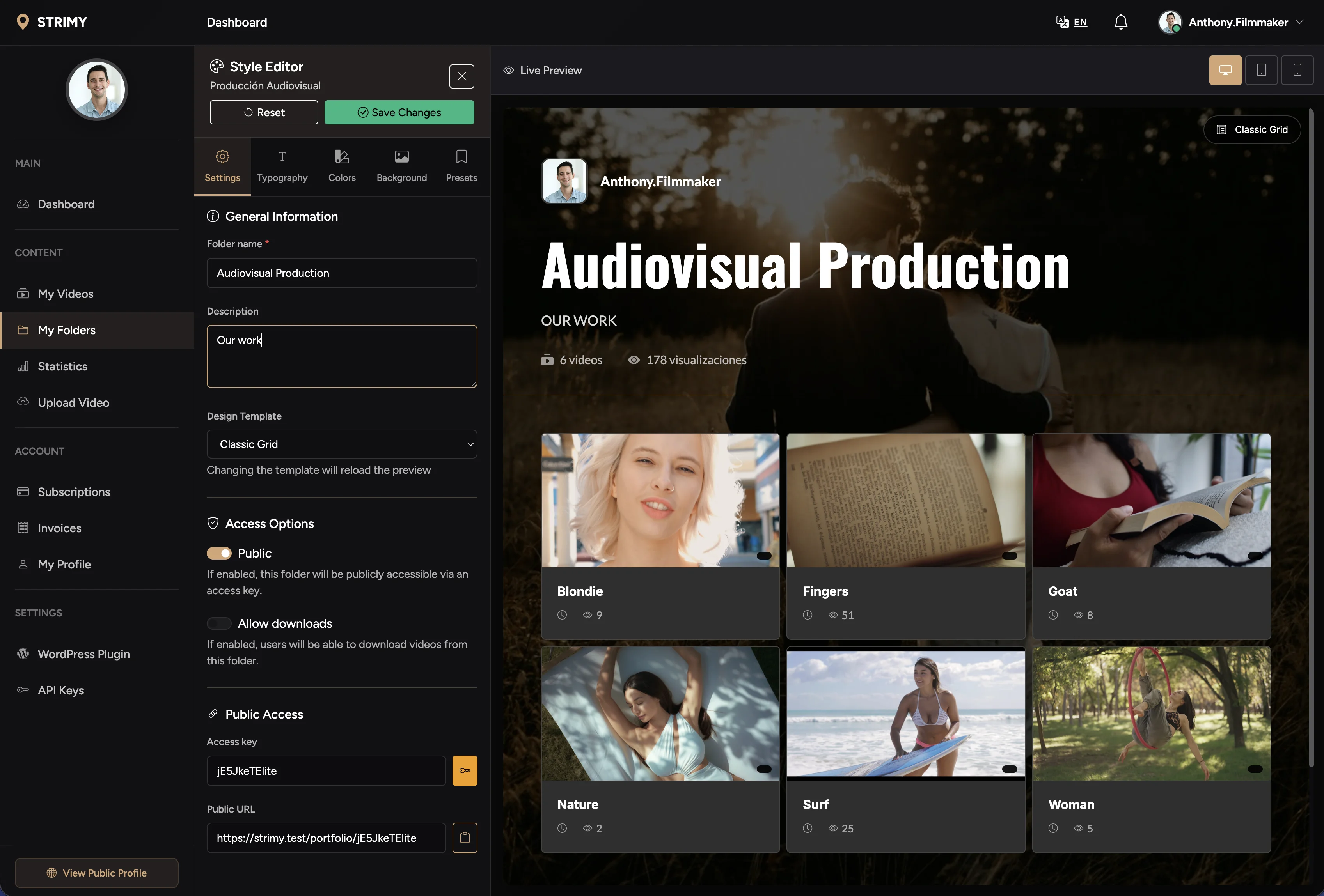Switch to the Presets tab

point(461,165)
